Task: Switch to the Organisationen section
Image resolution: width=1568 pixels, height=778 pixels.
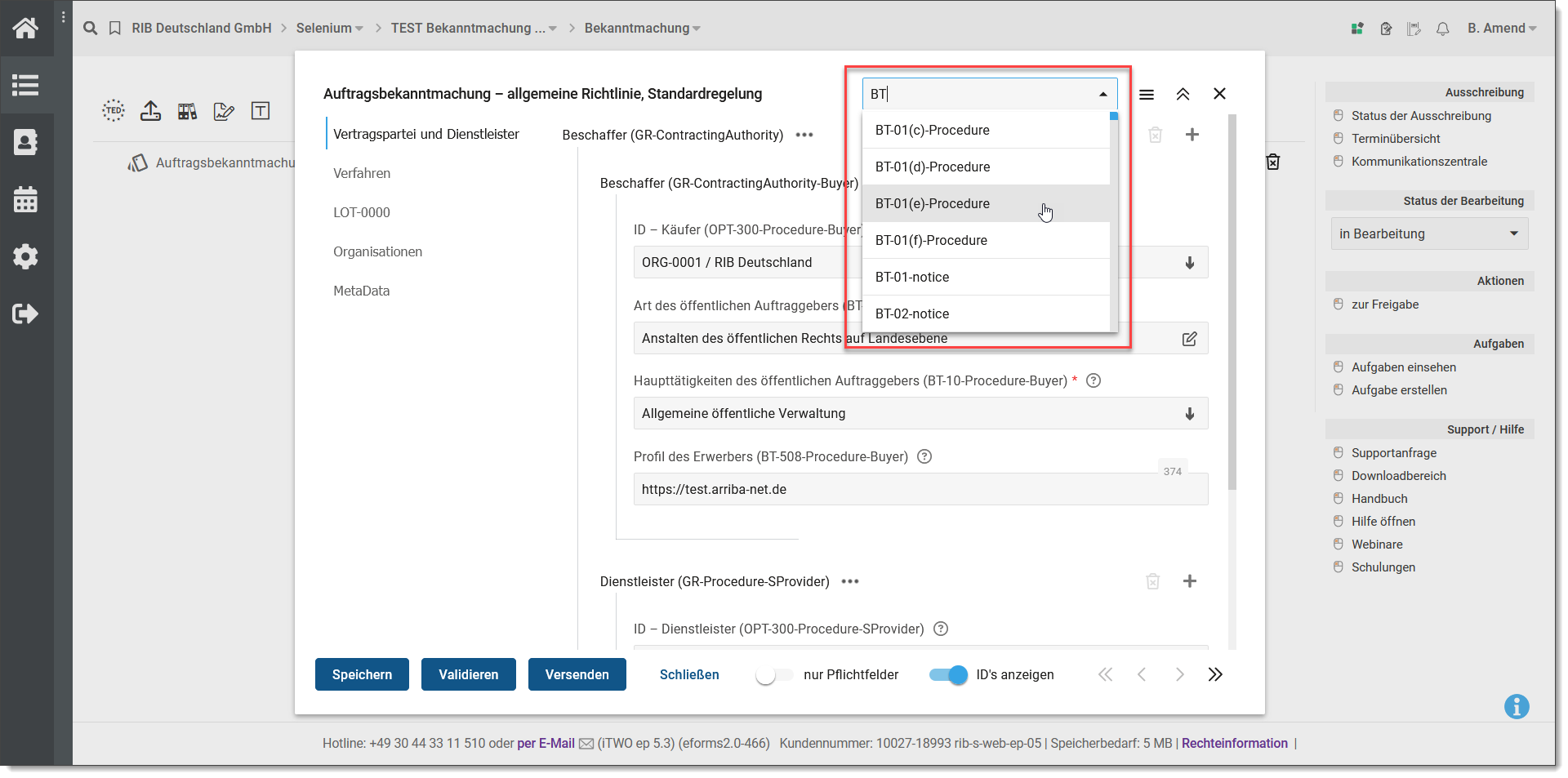Action: 377,251
